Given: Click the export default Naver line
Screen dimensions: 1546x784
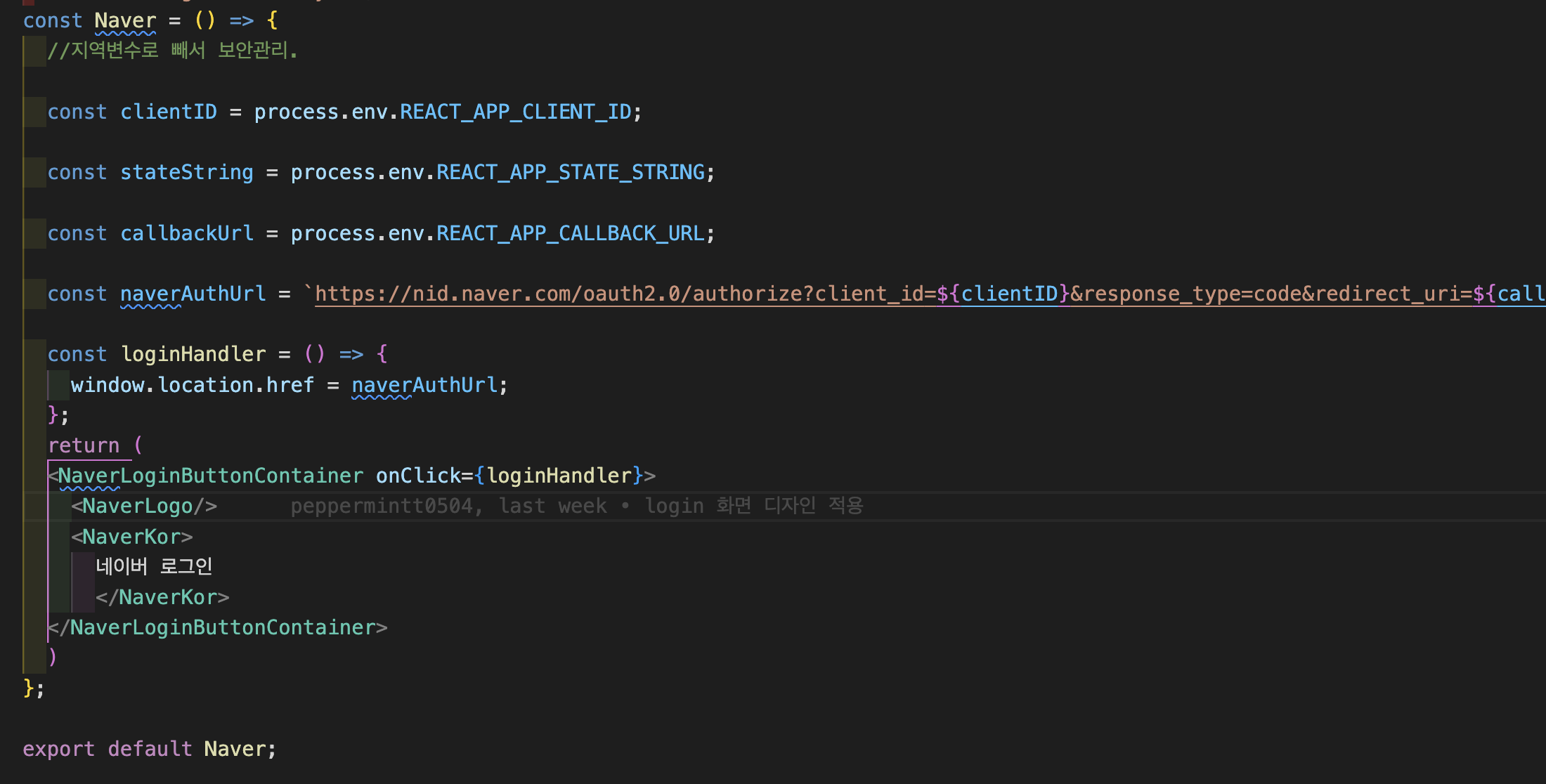Looking at the screenshot, I should [149, 749].
